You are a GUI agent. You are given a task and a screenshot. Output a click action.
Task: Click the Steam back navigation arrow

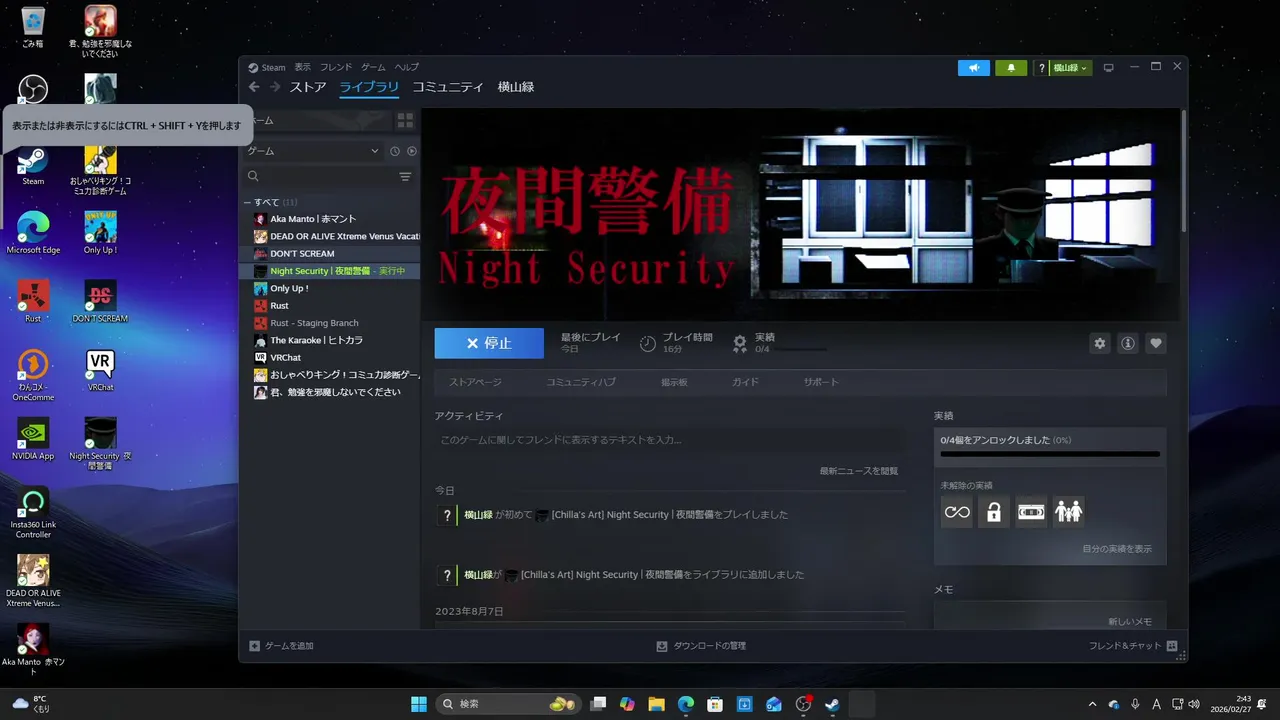[254, 87]
